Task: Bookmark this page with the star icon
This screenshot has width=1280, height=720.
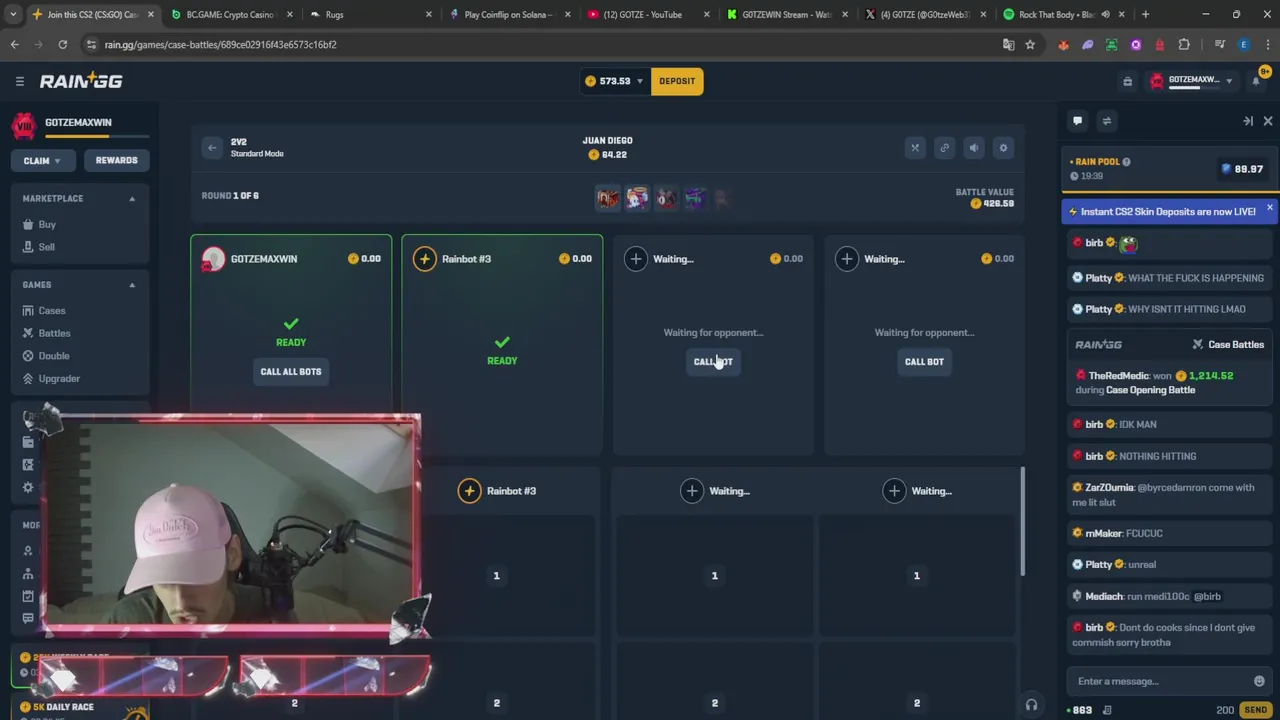Action: click(1030, 44)
